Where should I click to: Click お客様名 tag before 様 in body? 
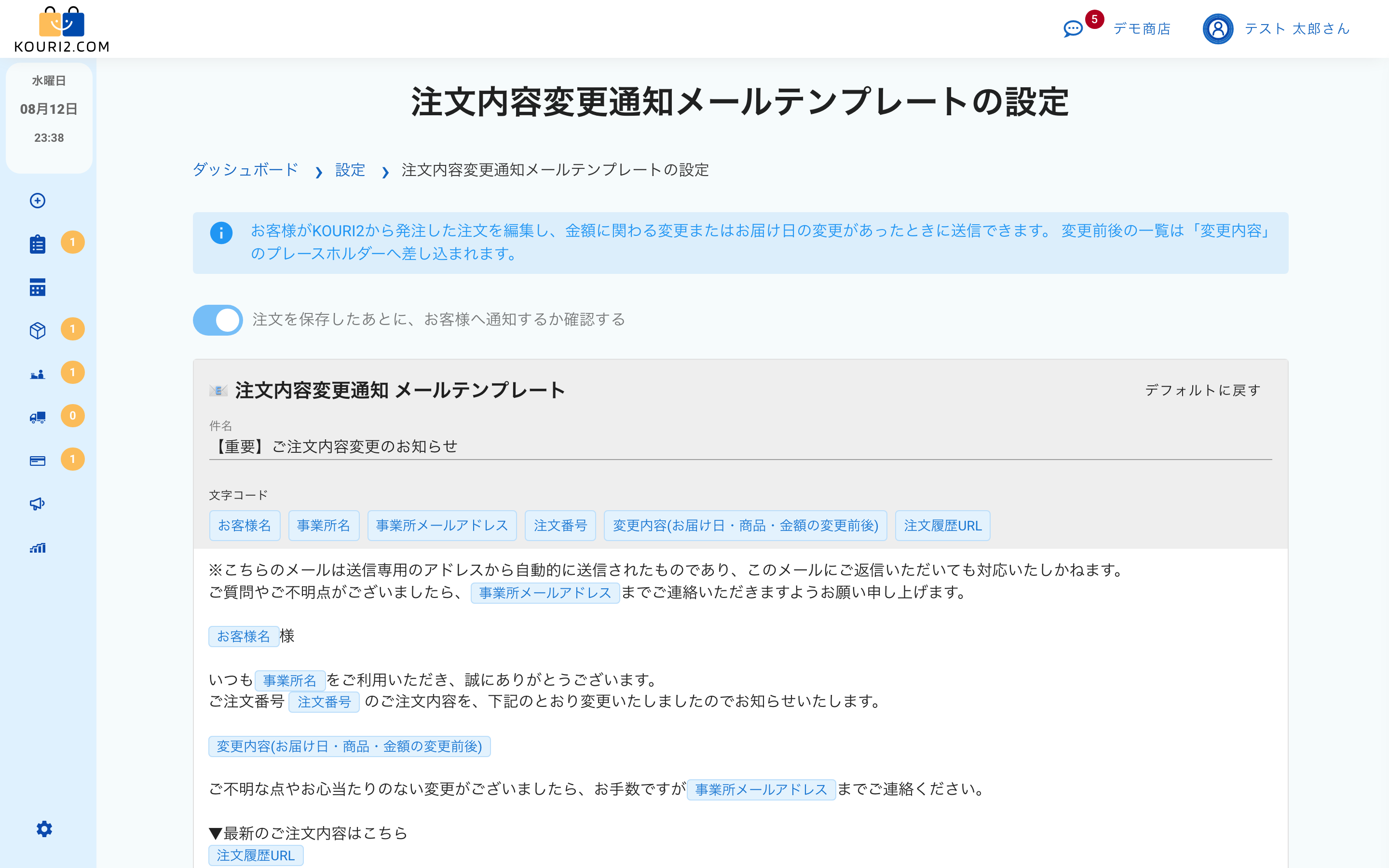pyautogui.click(x=244, y=636)
